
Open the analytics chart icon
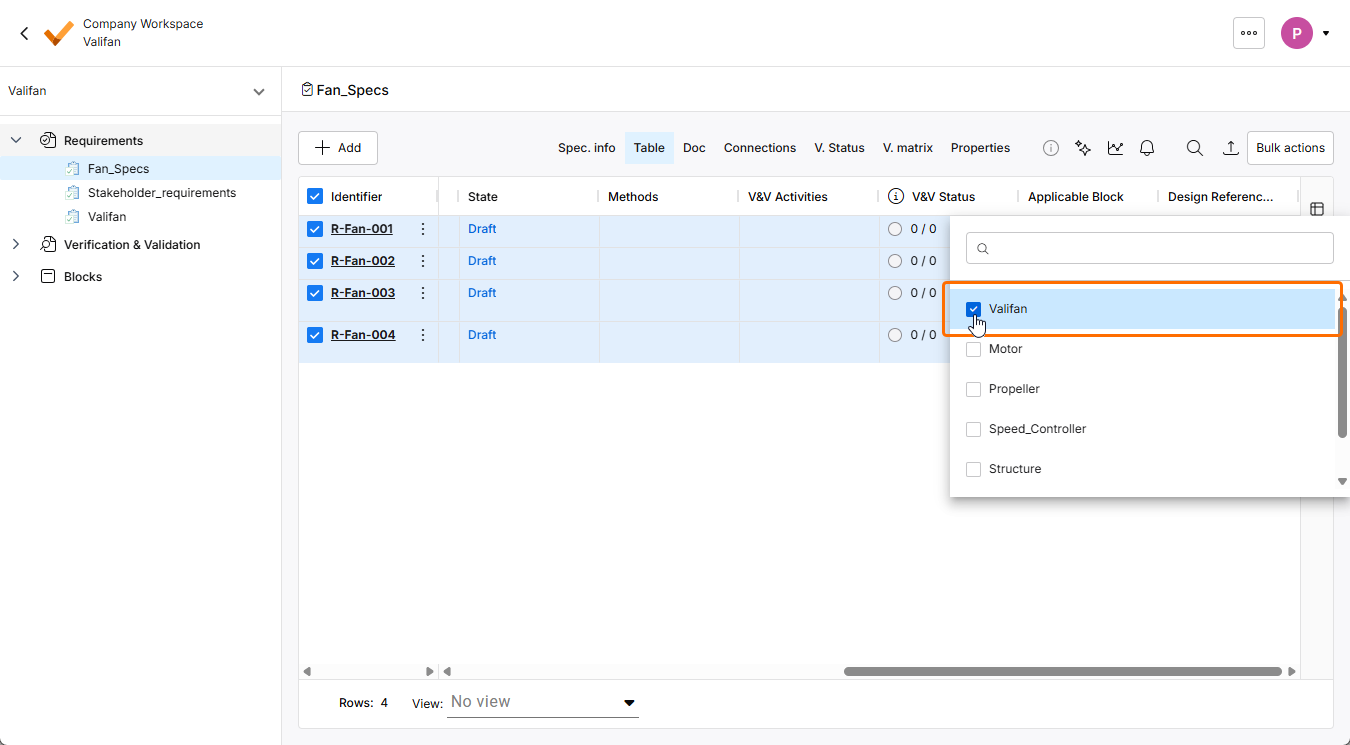point(1115,148)
